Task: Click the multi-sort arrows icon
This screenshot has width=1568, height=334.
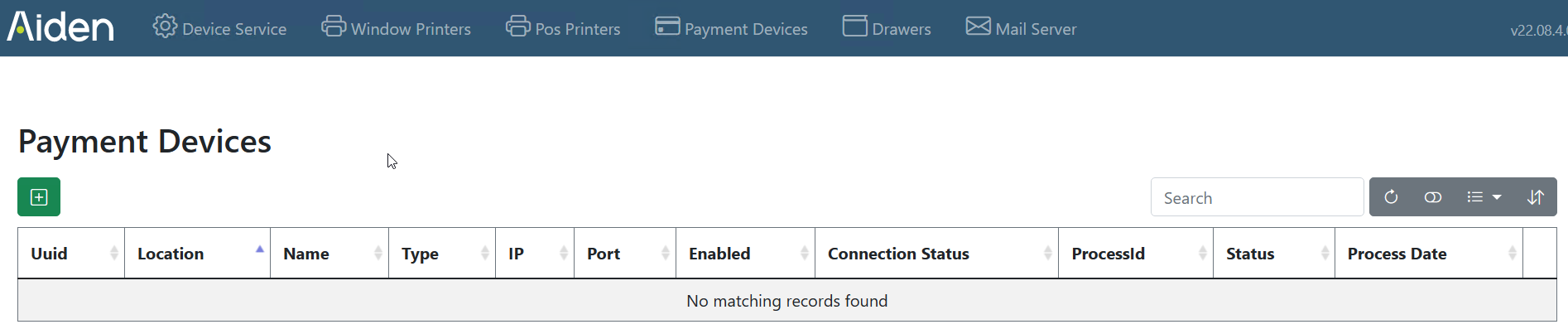Action: point(1536,197)
